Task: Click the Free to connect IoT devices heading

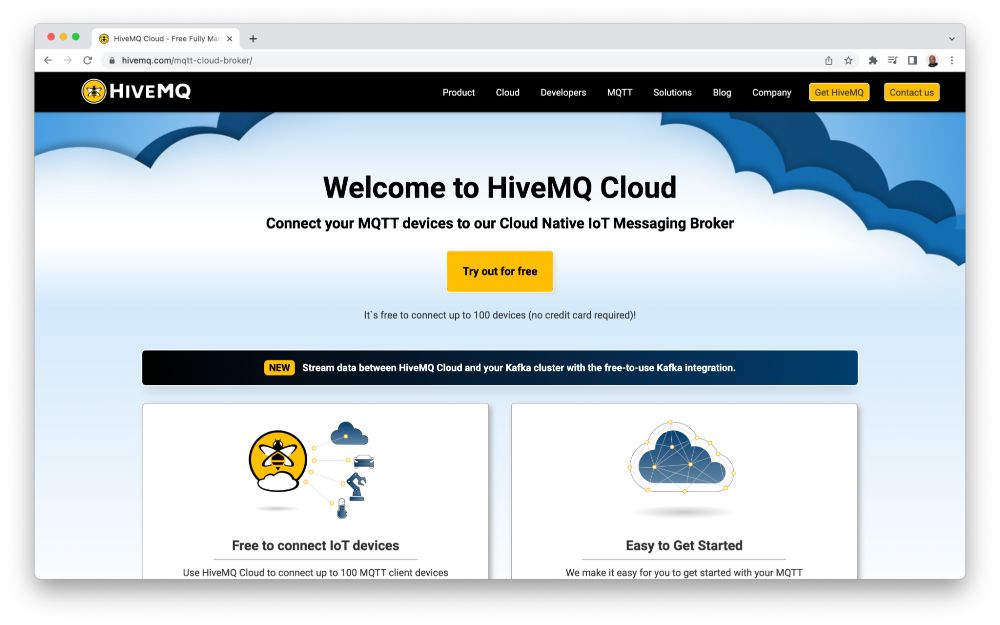Action: click(316, 545)
